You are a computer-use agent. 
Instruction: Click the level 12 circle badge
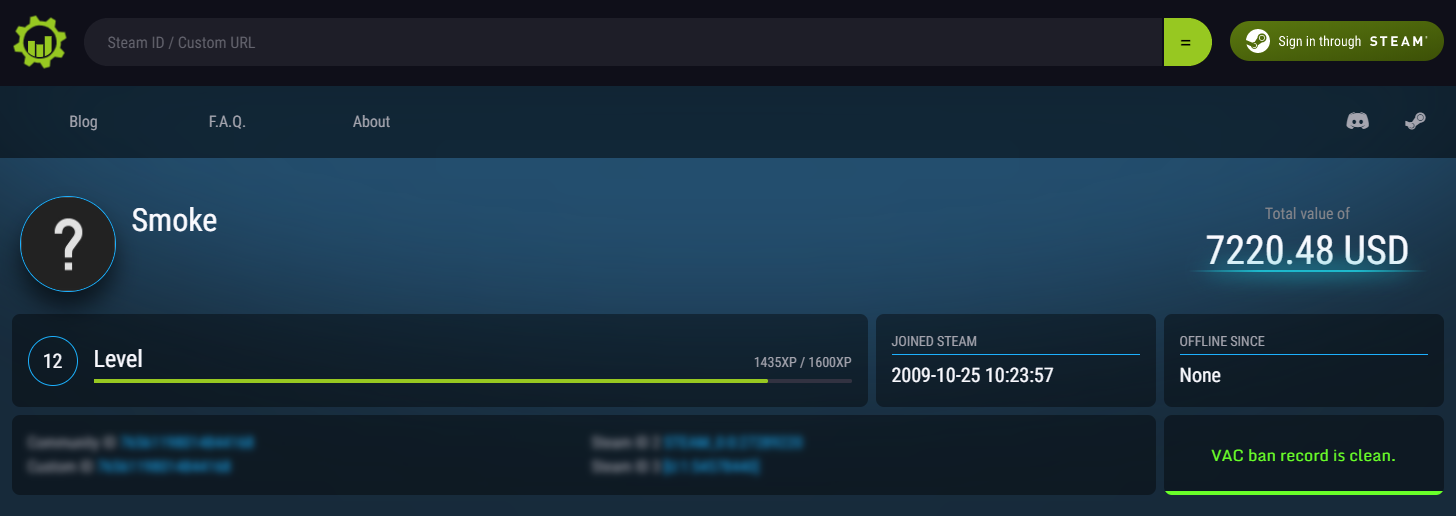[x=53, y=361]
